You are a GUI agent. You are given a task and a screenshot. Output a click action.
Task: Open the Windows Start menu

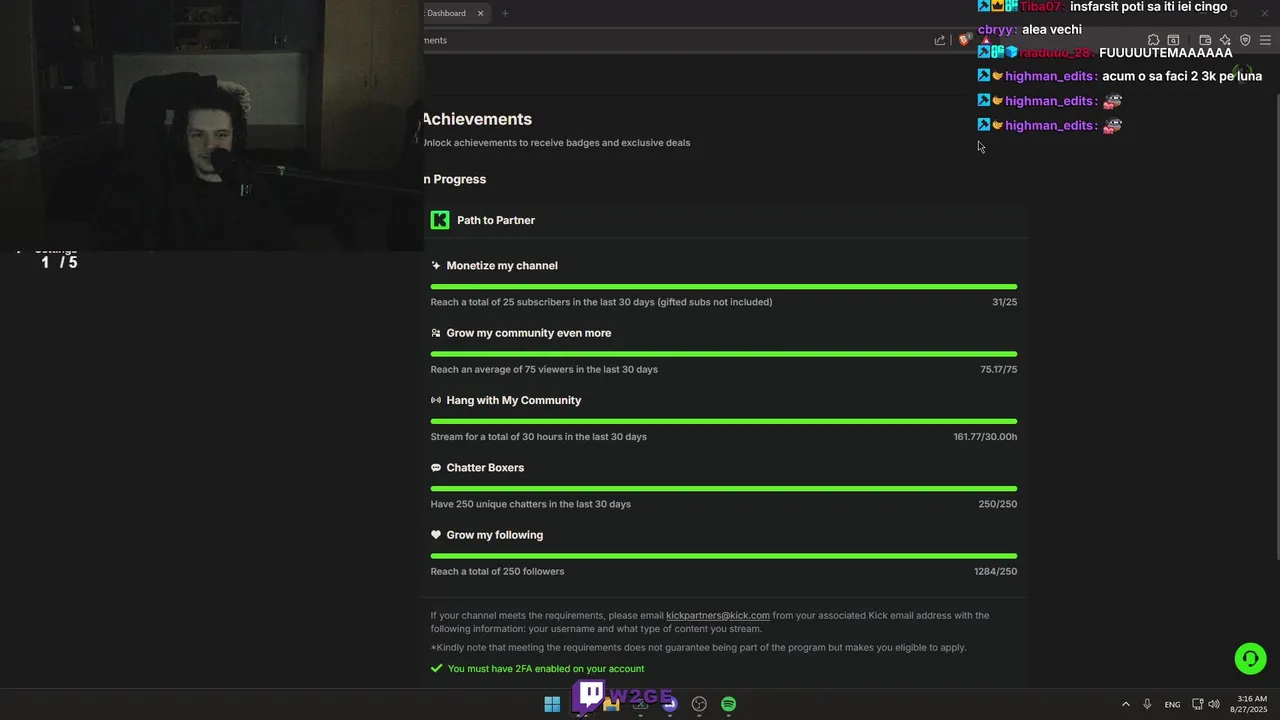point(552,704)
